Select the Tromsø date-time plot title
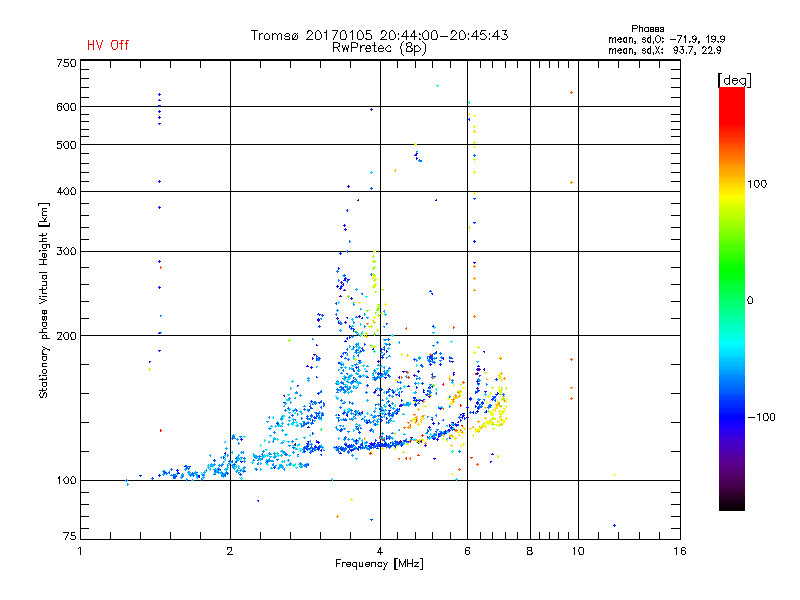 (x=379, y=35)
